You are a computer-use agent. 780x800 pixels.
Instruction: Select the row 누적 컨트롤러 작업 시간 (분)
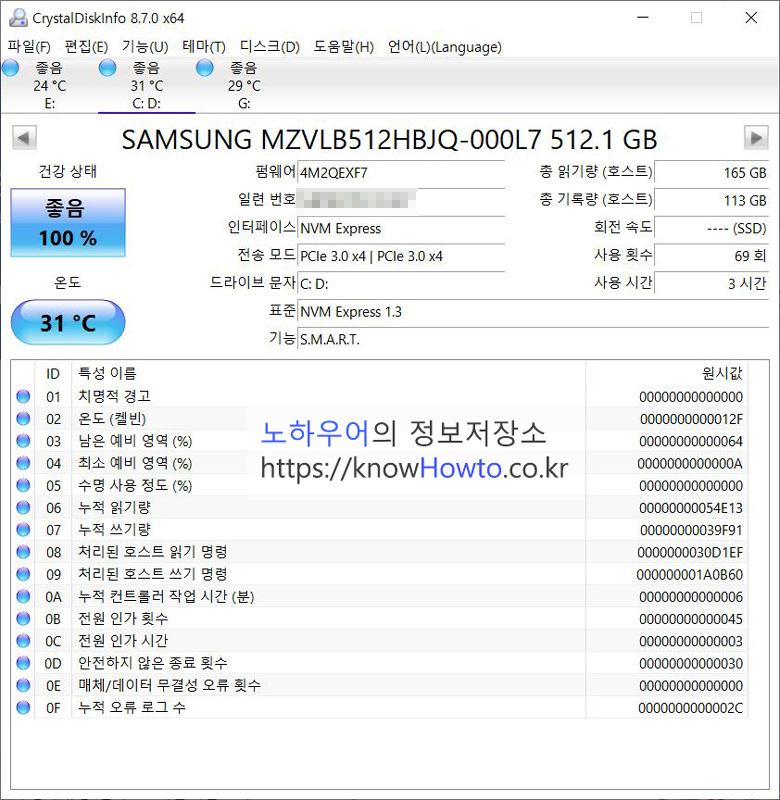380,596
